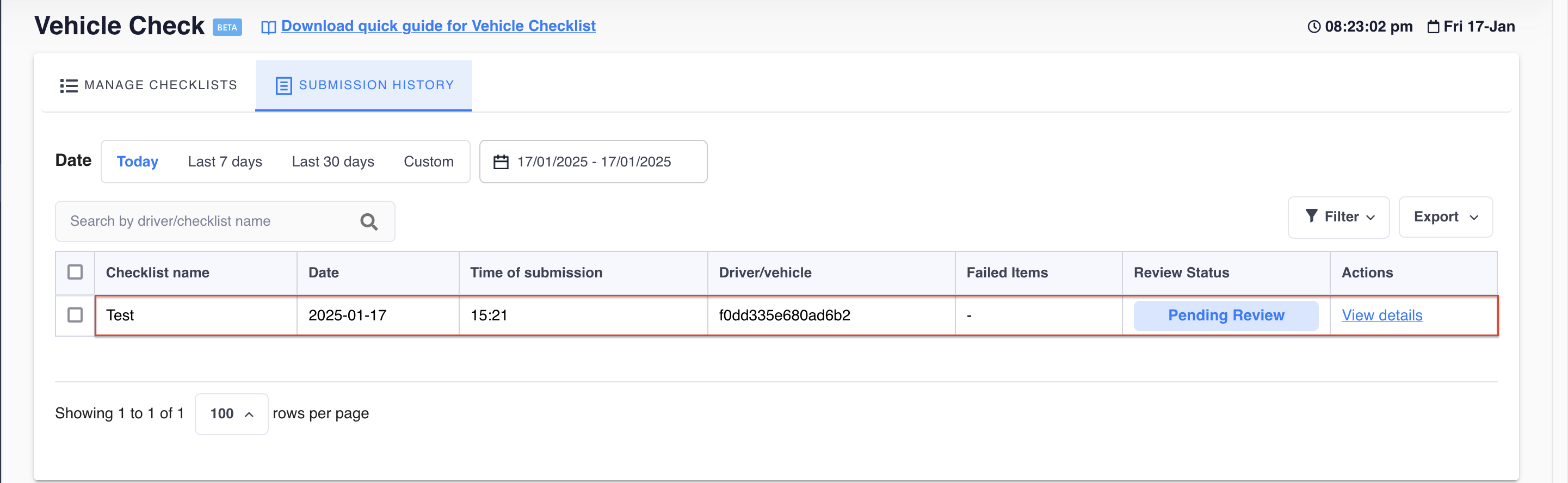Click the calendar icon beside Fri 17-Jan

pos(1433,27)
